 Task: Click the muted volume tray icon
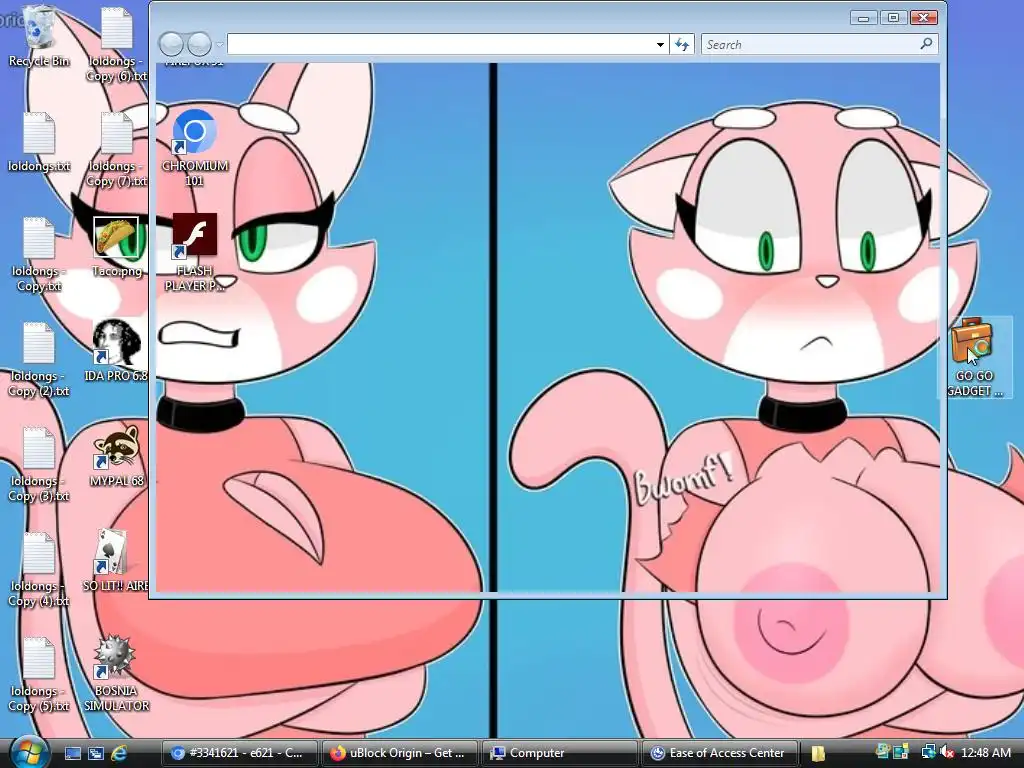coord(948,753)
